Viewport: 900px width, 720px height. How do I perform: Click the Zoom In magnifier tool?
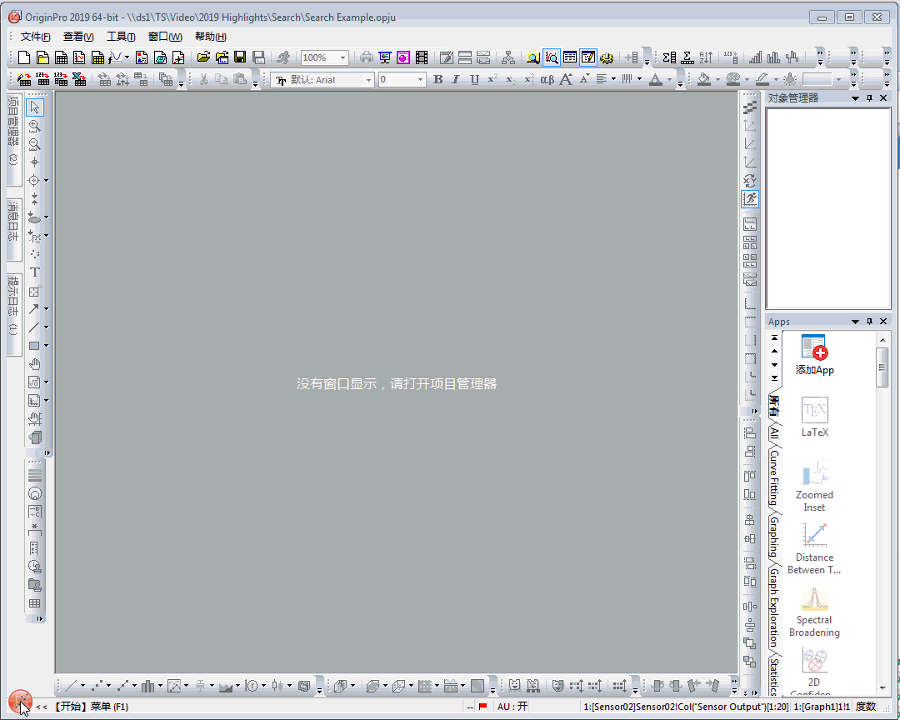coord(35,126)
